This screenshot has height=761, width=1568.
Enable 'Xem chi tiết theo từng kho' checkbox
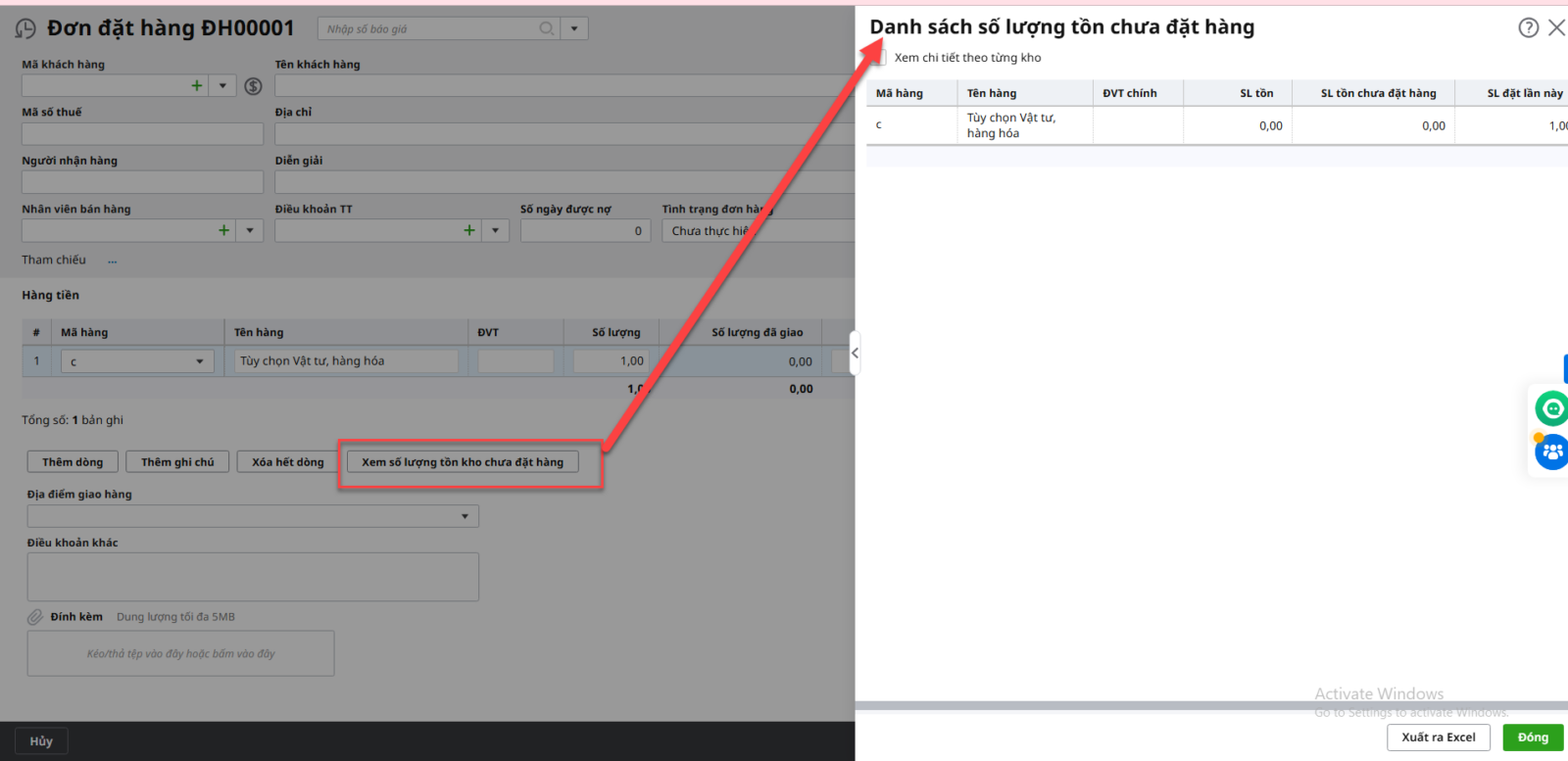click(x=880, y=58)
